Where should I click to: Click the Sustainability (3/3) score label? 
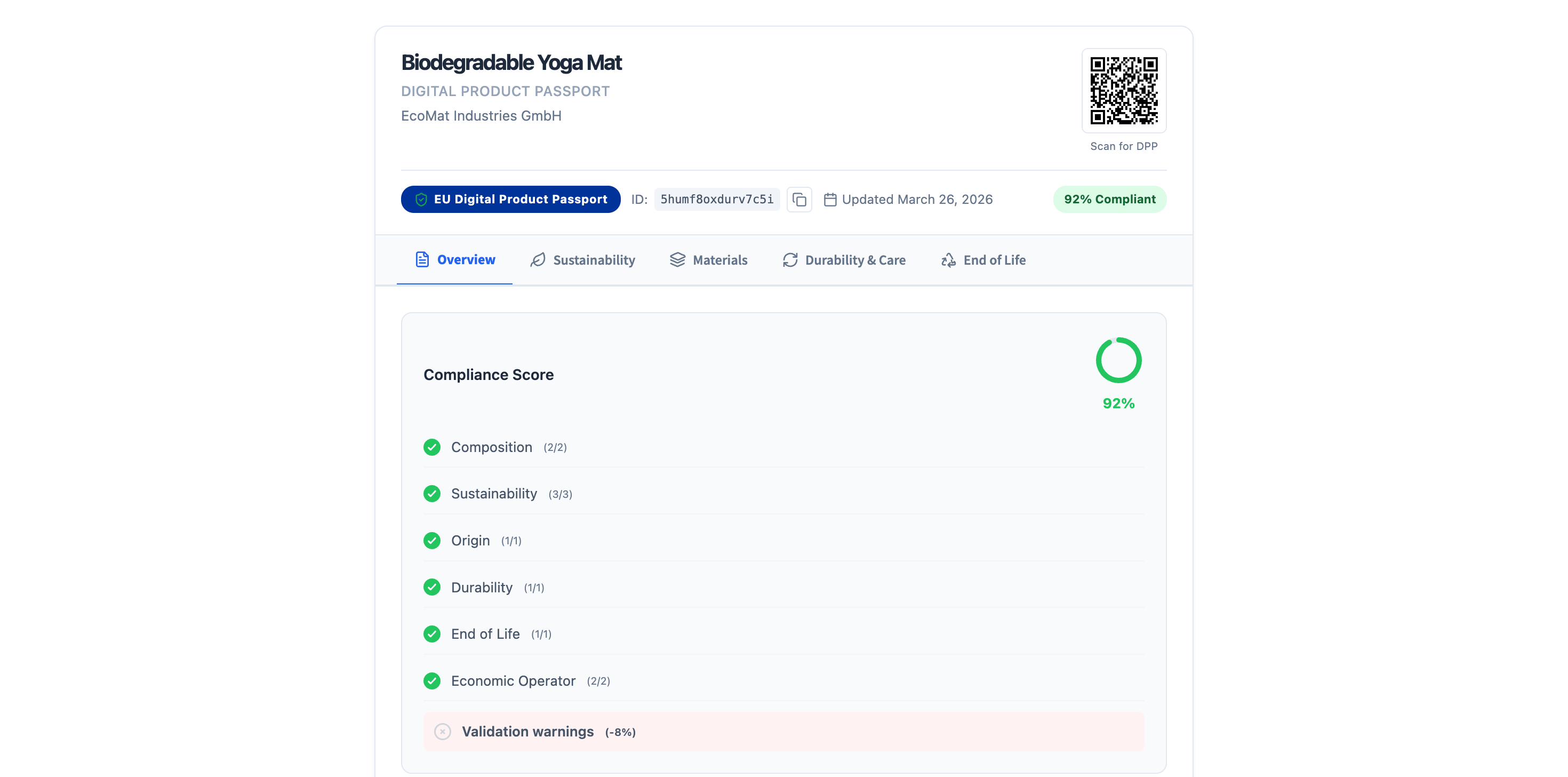(x=512, y=494)
